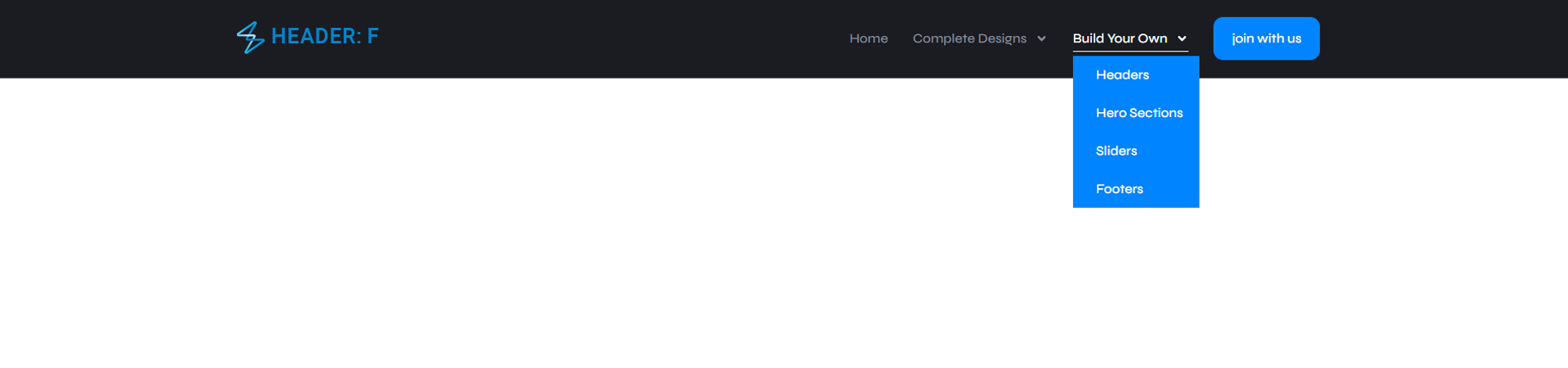
Task: Tap the down-arrow icon after Build Your Own
Action: point(1182,38)
